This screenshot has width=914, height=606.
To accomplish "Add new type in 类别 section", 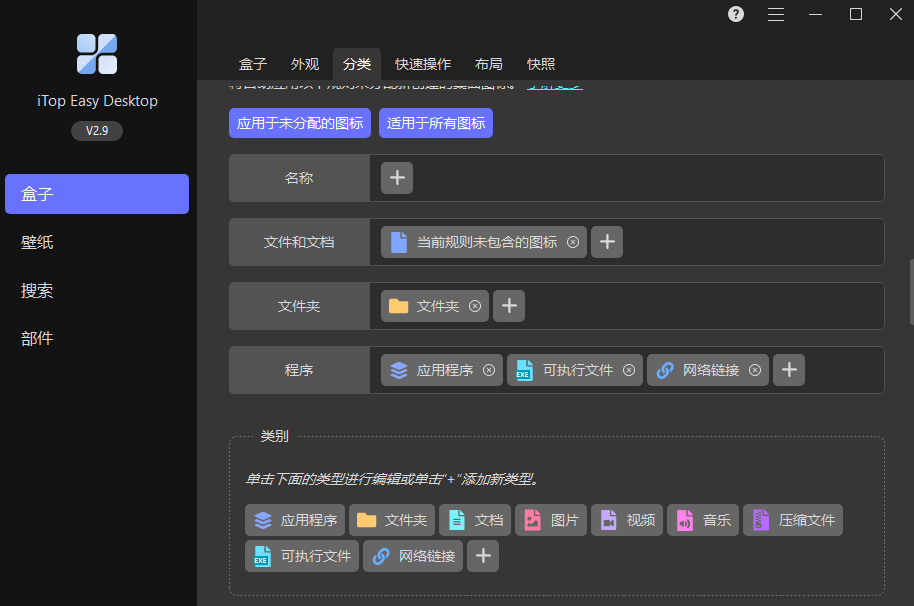I will (483, 556).
